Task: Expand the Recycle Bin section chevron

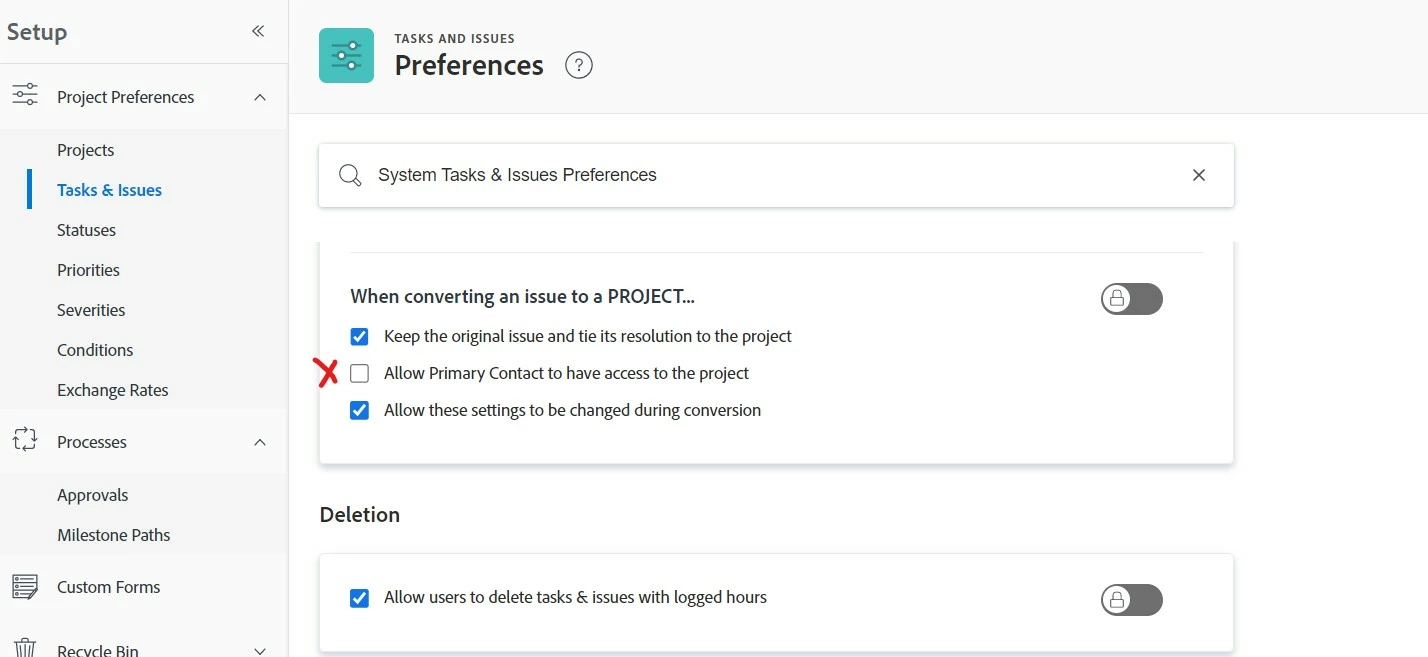Action: 260,650
